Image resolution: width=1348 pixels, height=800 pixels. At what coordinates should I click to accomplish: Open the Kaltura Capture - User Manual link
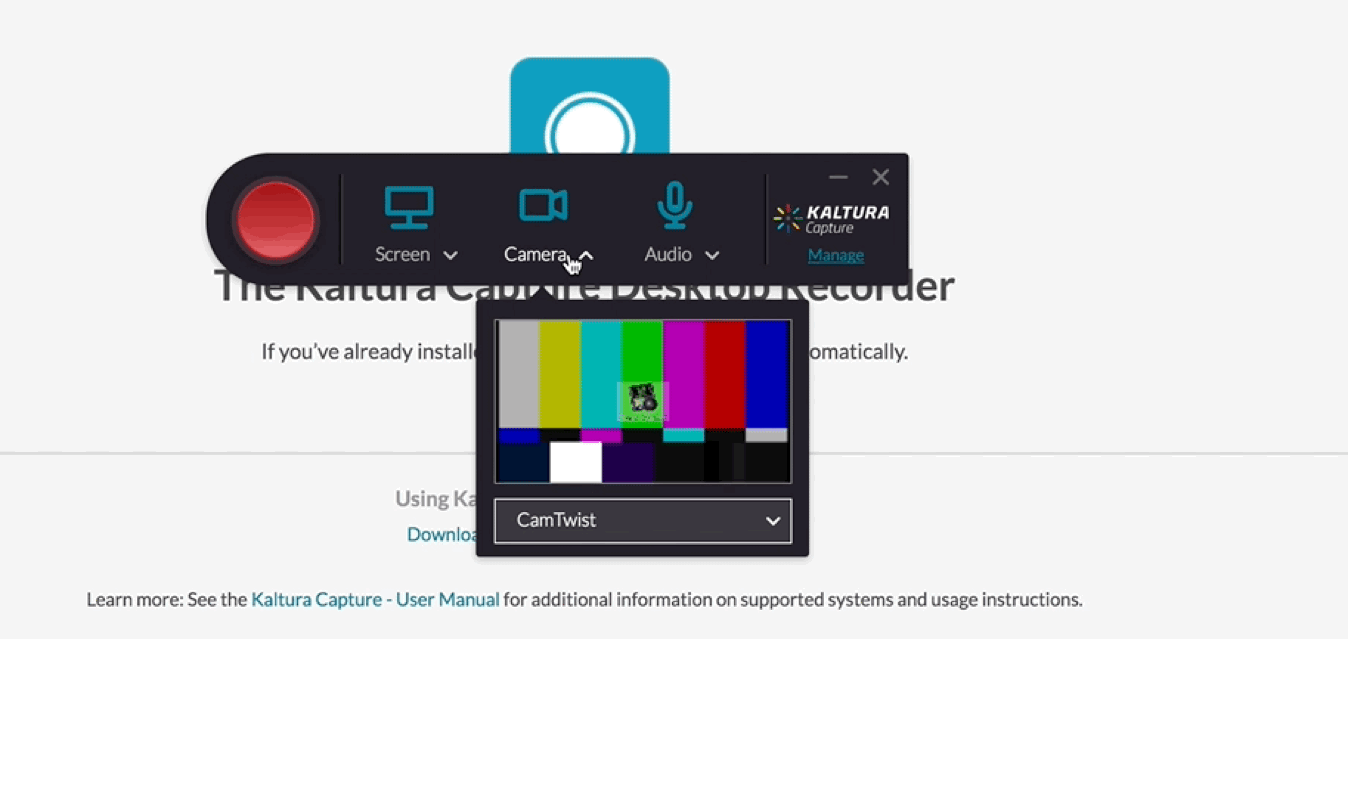click(375, 600)
